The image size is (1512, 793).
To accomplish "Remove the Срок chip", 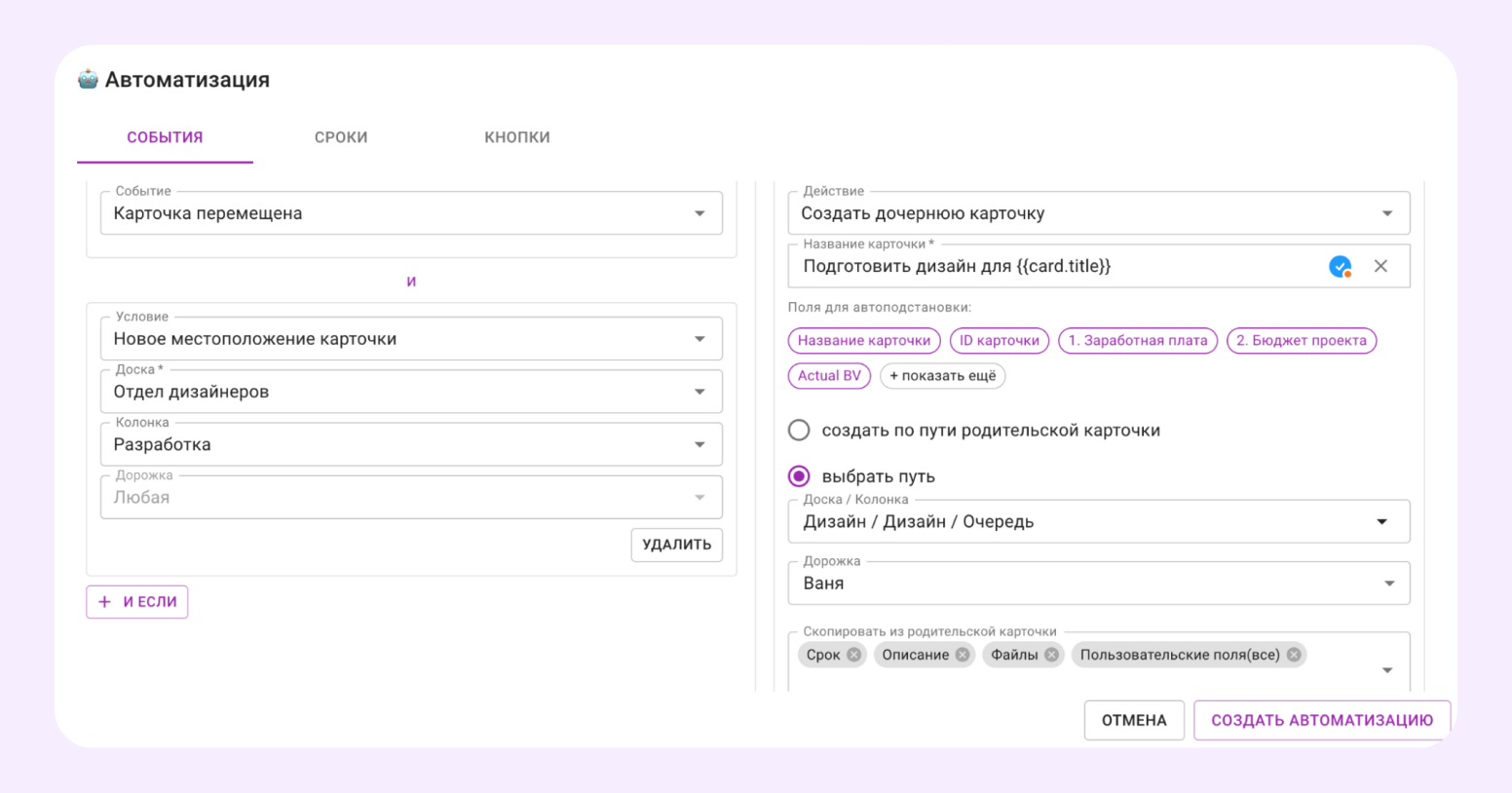I will (854, 655).
